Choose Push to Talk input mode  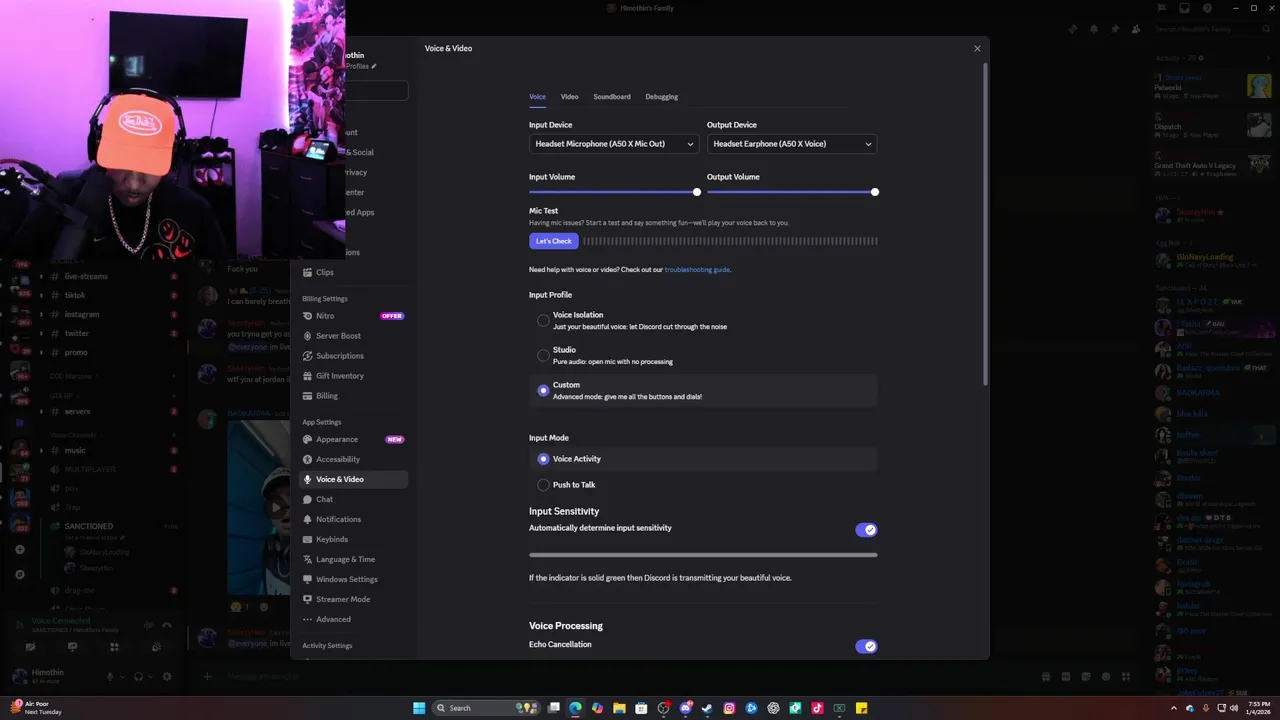pyautogui.click(x=543, y=485)
